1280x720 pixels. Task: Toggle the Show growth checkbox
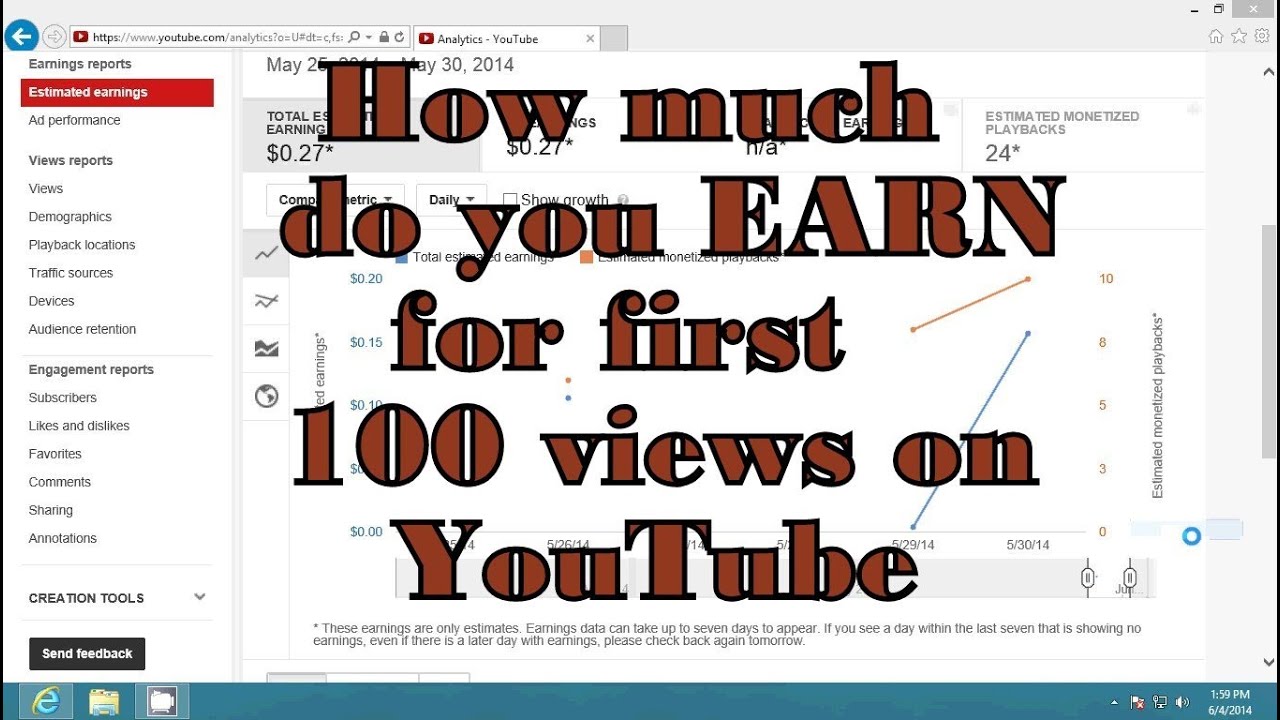click(510, 200)
